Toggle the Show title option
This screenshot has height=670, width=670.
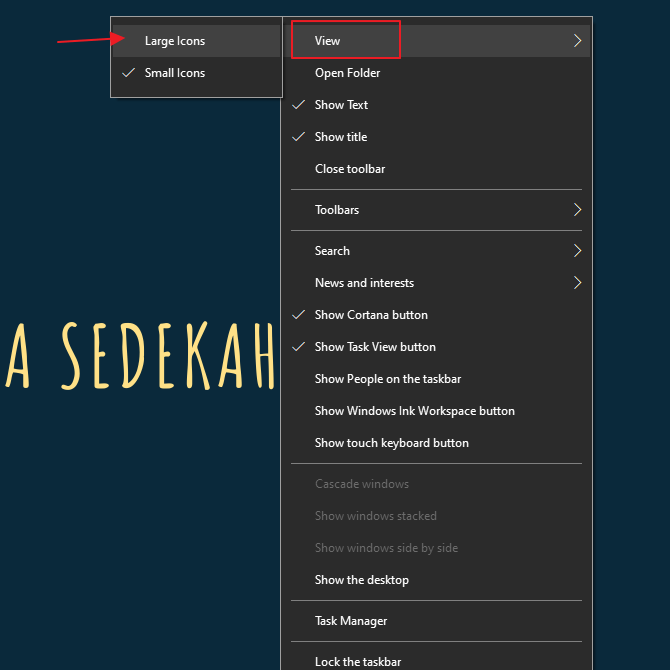pyautogui.click(x=341, y=137)
